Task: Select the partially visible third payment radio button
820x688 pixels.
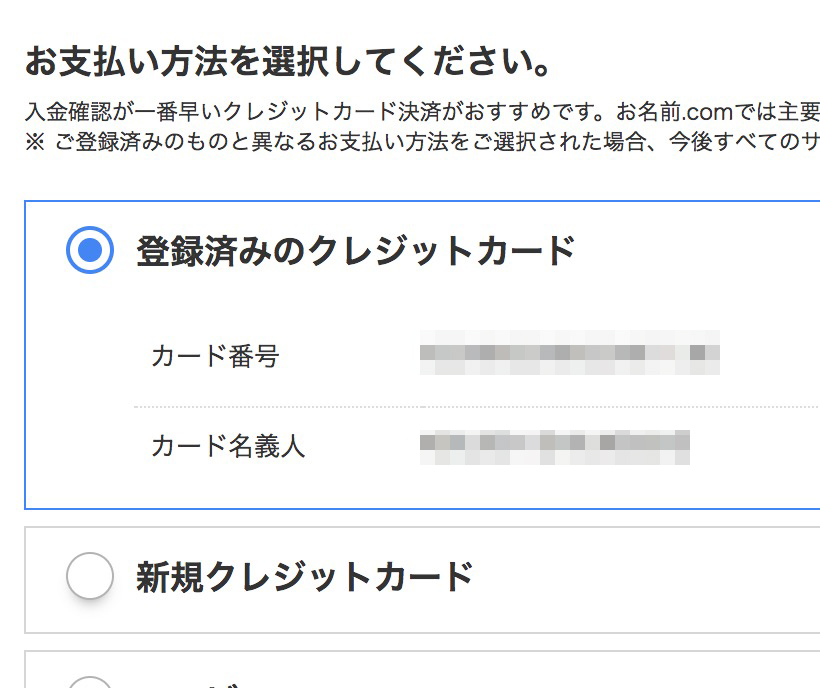Action: 90,682
